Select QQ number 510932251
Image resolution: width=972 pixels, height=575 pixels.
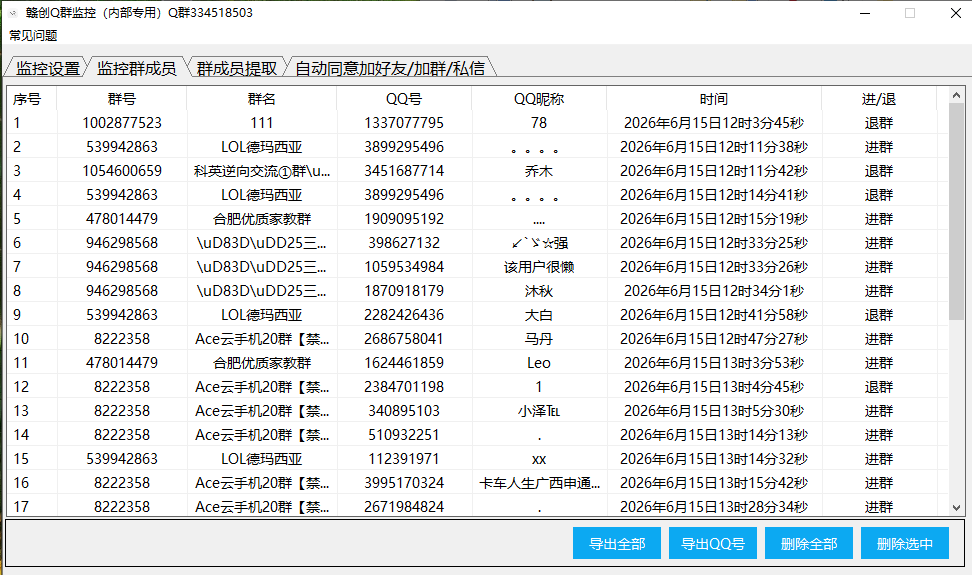404,435
